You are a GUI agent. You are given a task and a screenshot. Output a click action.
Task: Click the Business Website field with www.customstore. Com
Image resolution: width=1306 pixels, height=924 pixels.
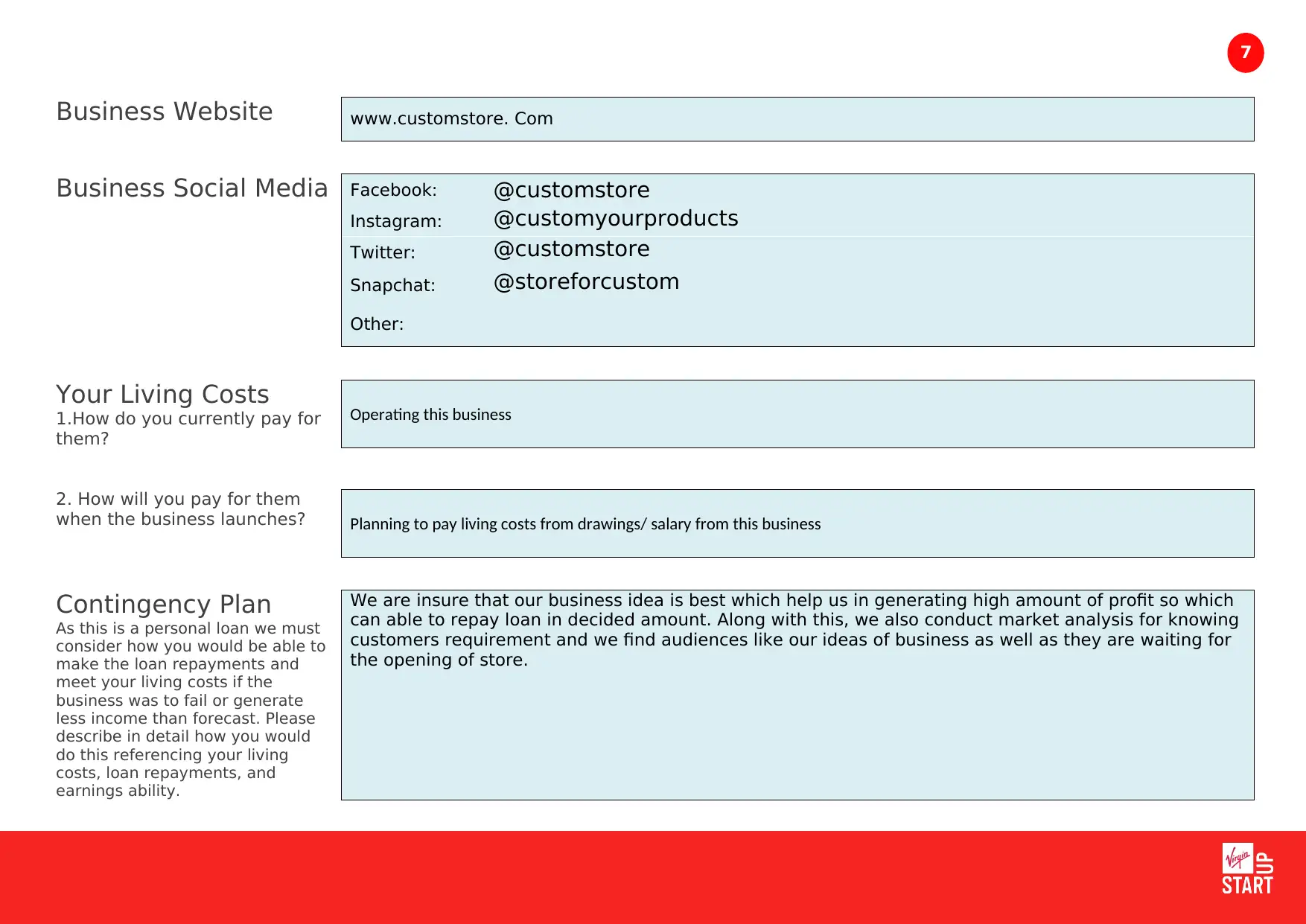point(797,119)
